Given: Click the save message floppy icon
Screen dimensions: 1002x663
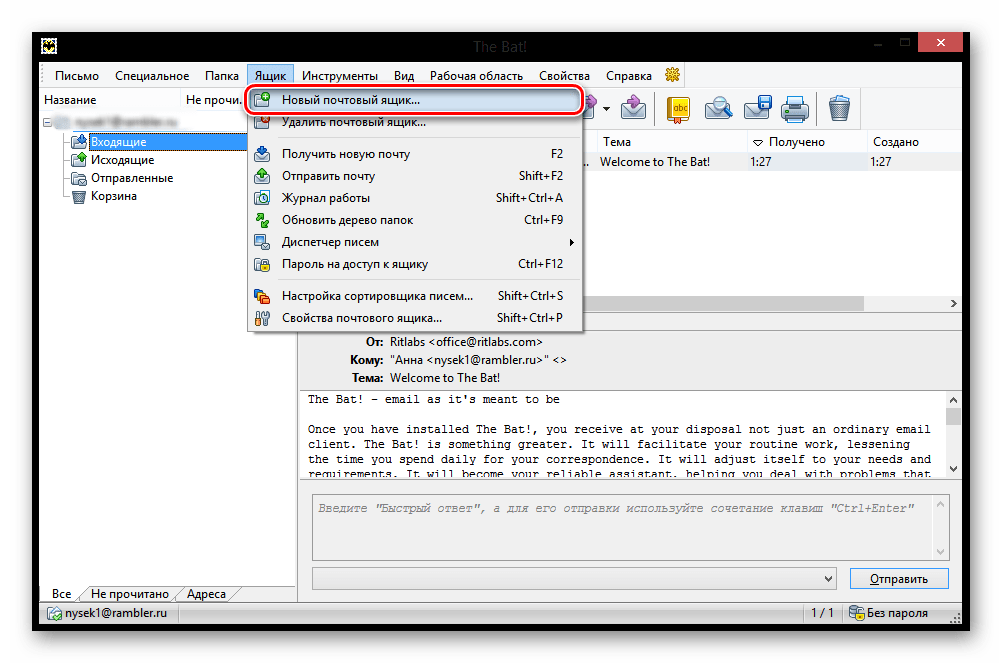Looking at the screenshot, I should click(x=757, y=108).
